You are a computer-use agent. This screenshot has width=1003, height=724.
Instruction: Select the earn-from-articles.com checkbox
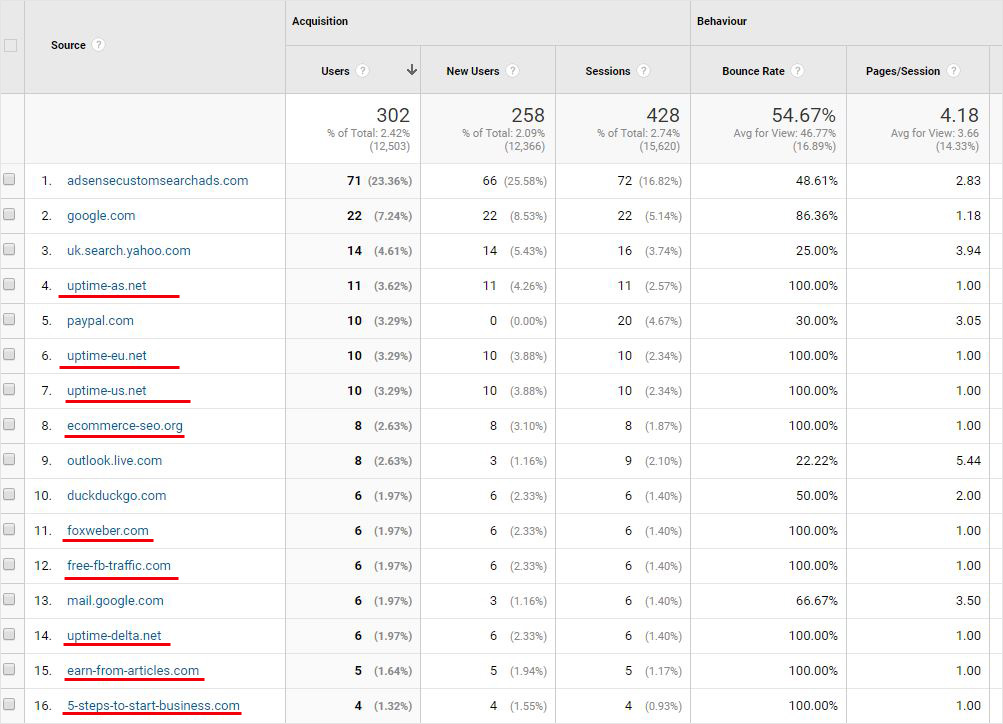click(9, 669)
